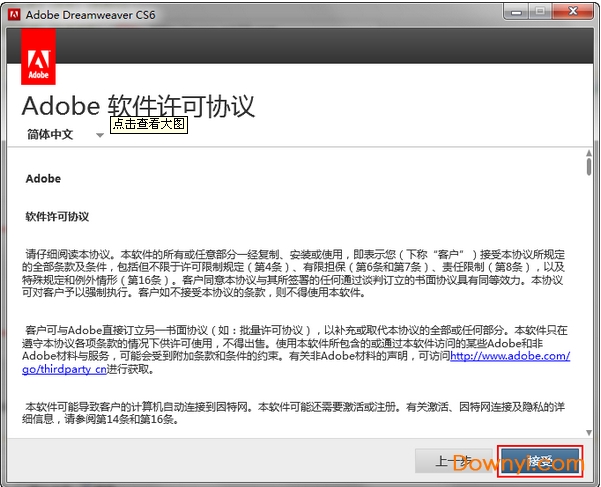
Task: Accept the license with the 接受 button
Action: [x=539, y=462]
